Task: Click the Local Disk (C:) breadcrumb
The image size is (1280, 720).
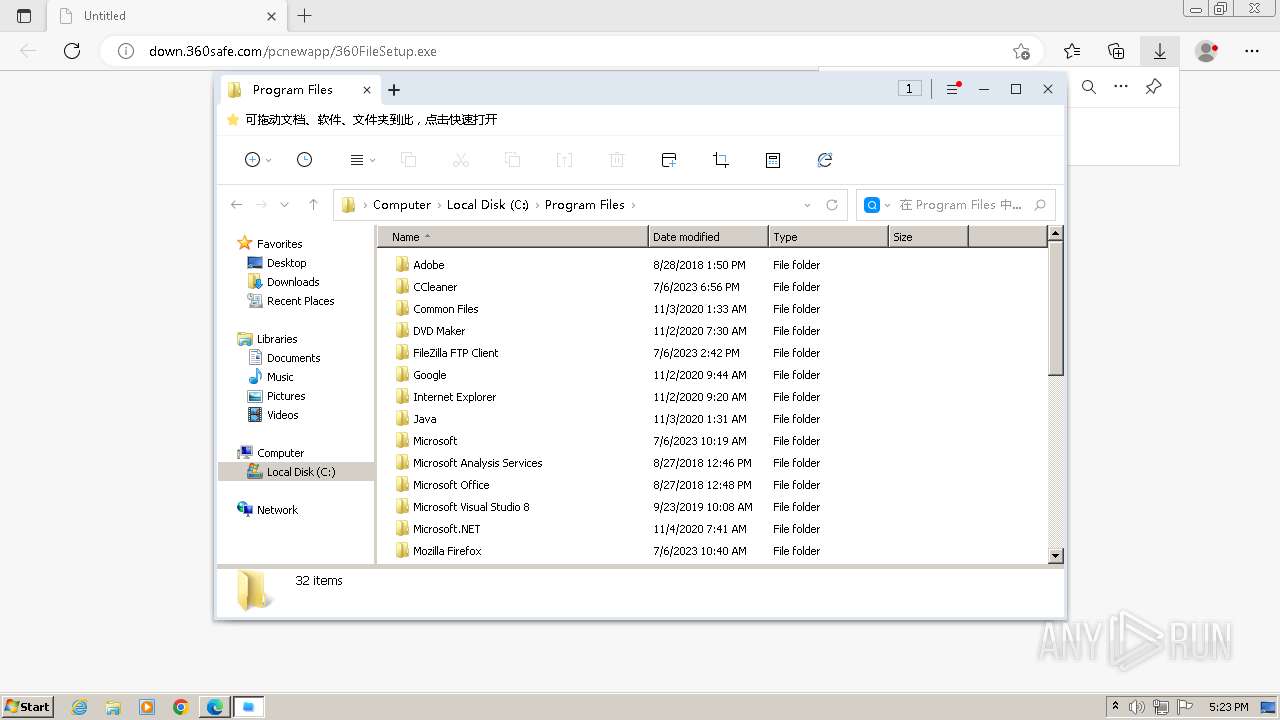Action: point(488,205)
